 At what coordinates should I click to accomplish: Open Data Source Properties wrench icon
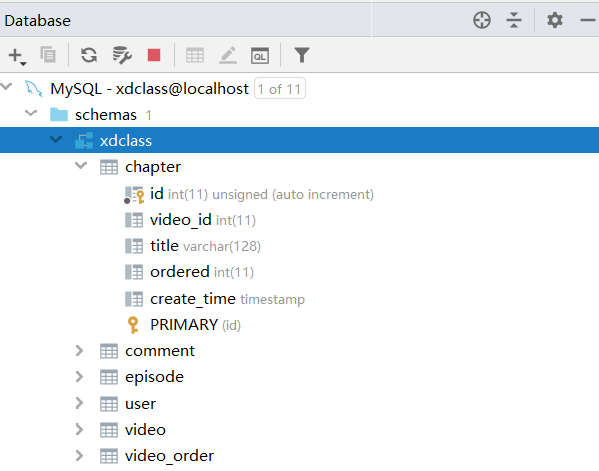(122, 55)
